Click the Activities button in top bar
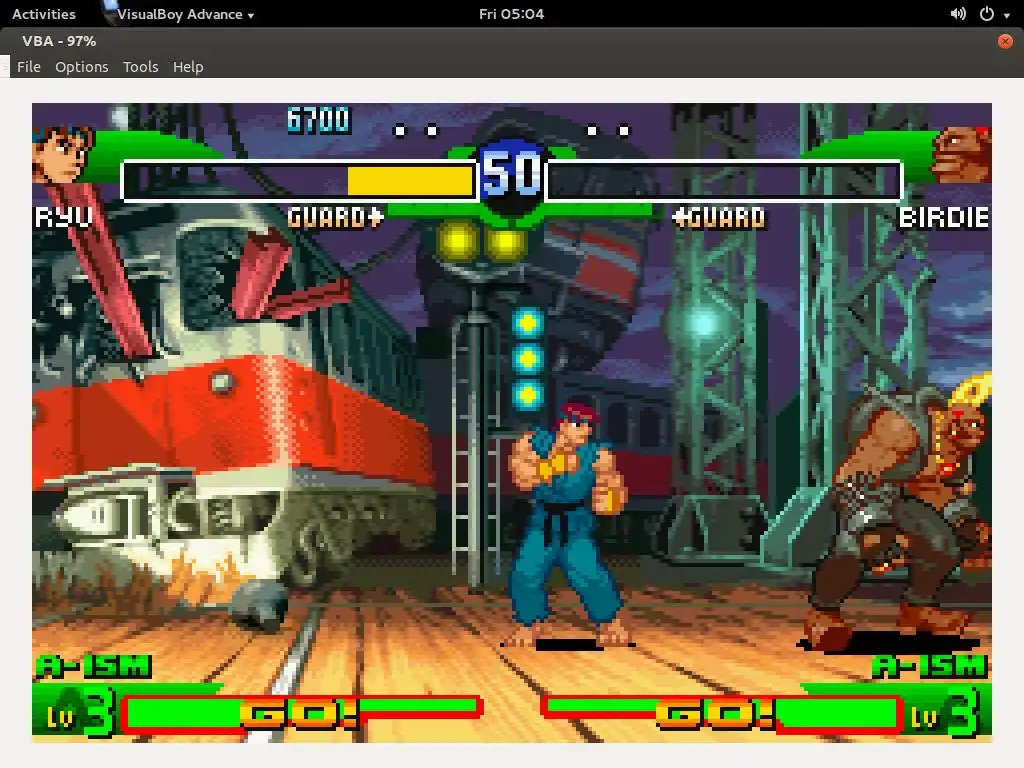This screenshot has width=1024, height=768. click(44, 14)
